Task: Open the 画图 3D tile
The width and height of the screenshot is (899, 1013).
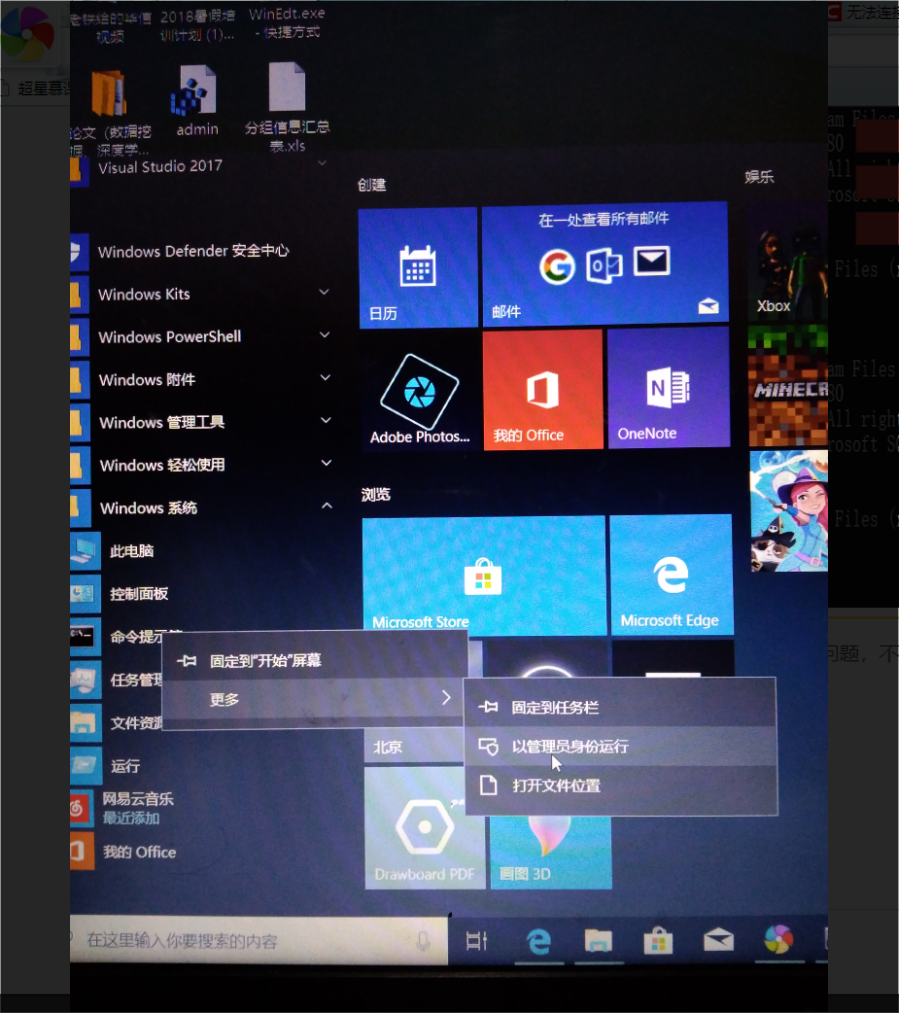Action: 551,851
